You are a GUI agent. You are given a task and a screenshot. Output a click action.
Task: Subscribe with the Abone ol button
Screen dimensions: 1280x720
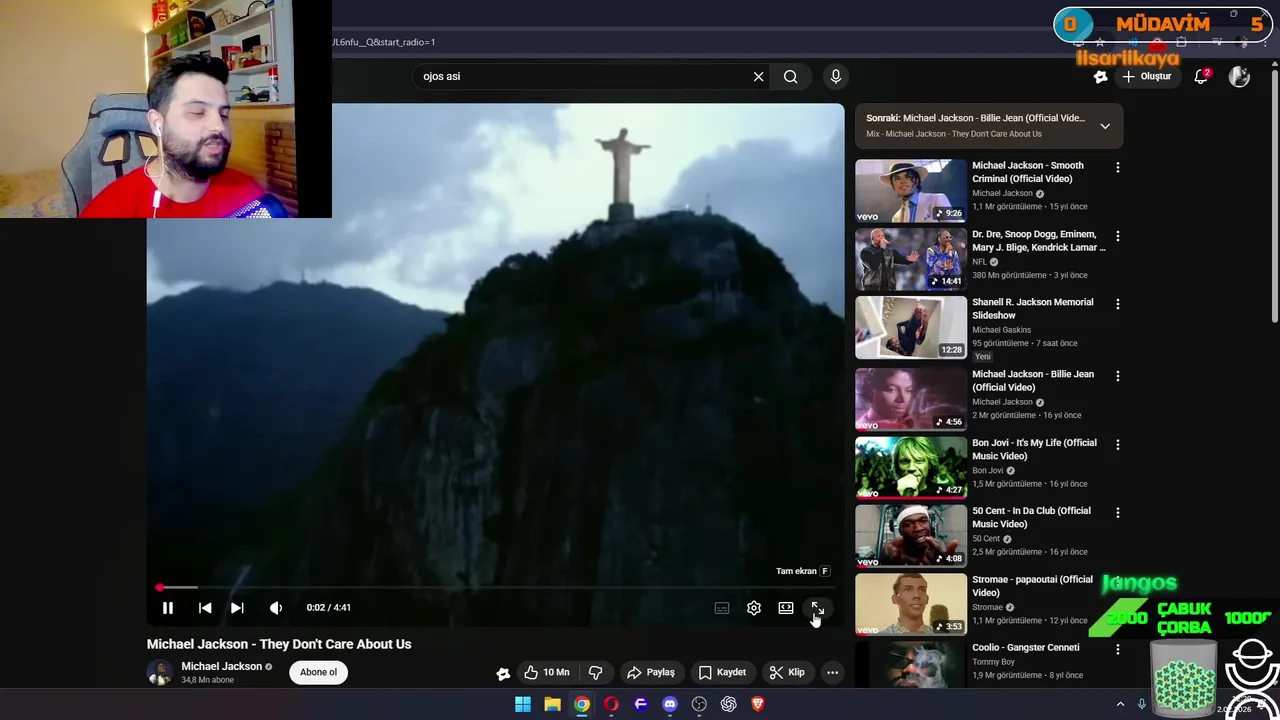[319, 672]
